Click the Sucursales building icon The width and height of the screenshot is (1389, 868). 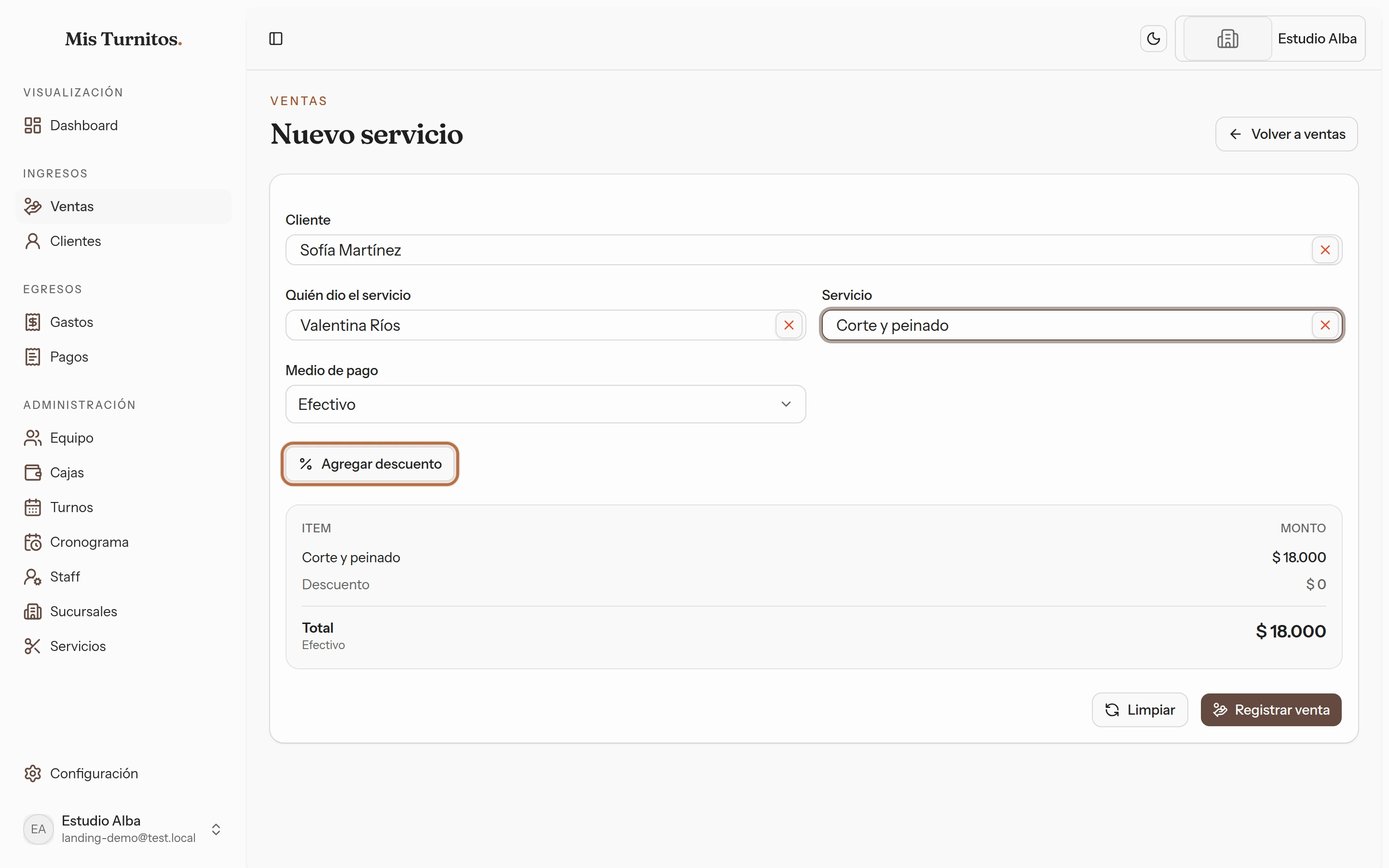[x=33, y=611]
